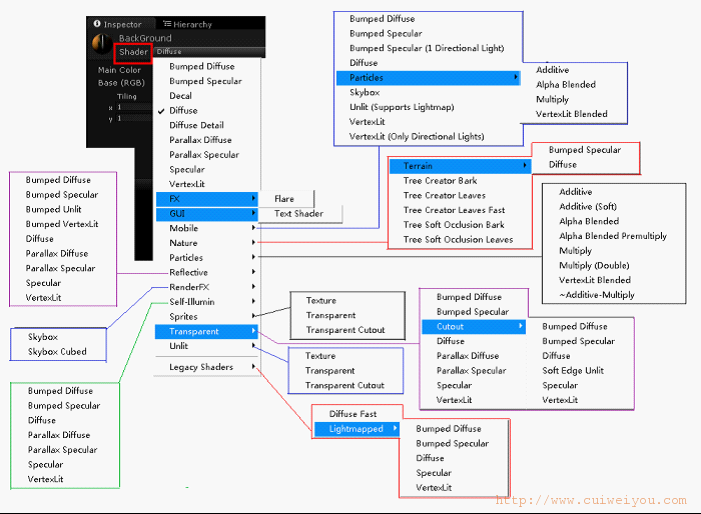Expand the Terrain submenu arrow
701x514 pixels.
(525, 166)
